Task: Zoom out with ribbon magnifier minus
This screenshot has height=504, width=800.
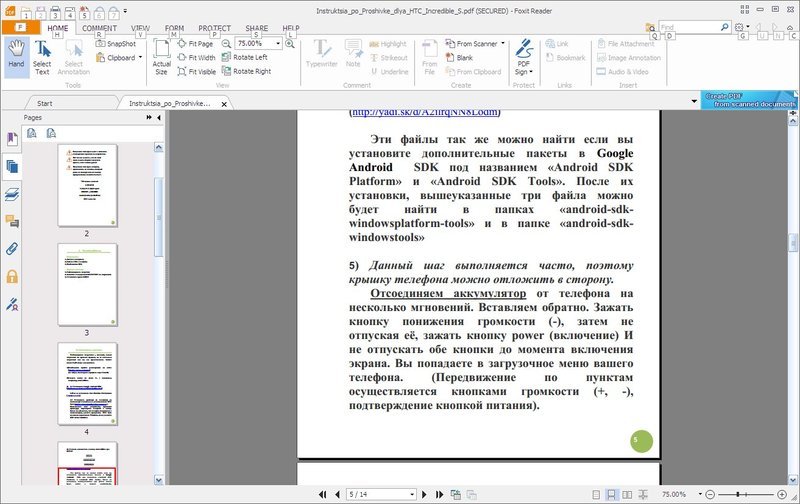Action: [226, 44]
